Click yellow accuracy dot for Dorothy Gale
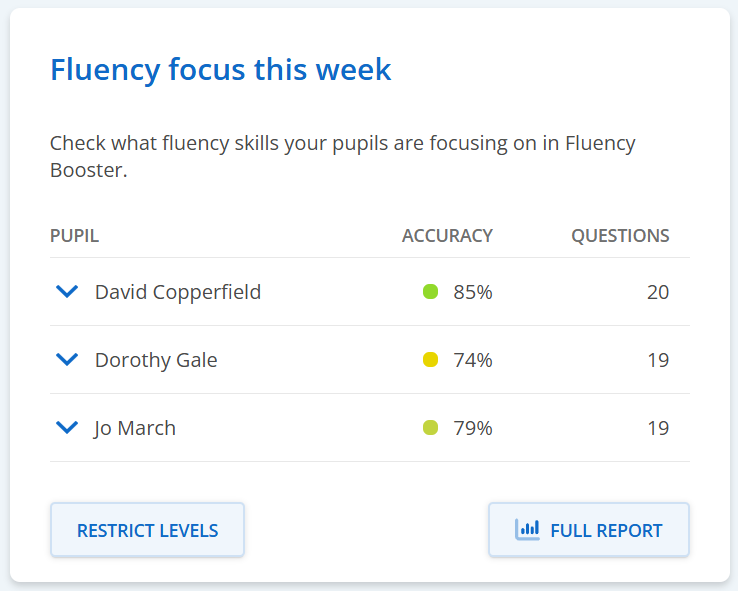 pyautogui.click(x=431, y=360)
